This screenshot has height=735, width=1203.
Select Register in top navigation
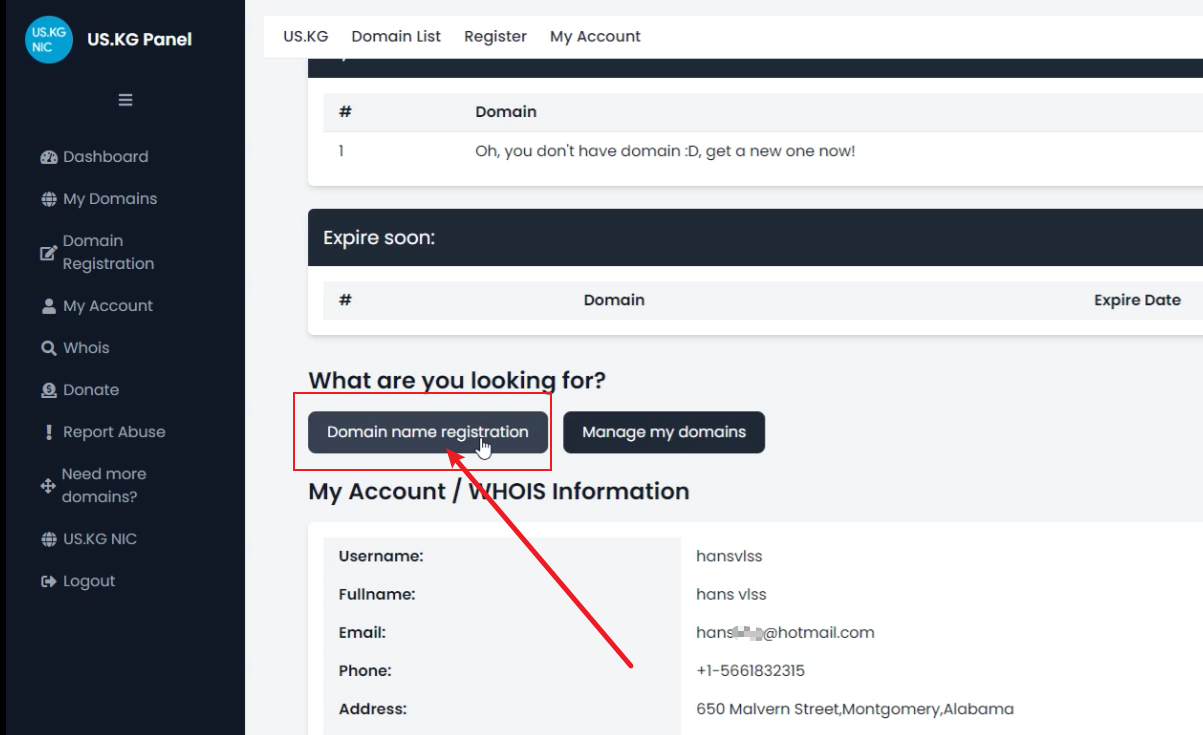(x=495, y=36)
